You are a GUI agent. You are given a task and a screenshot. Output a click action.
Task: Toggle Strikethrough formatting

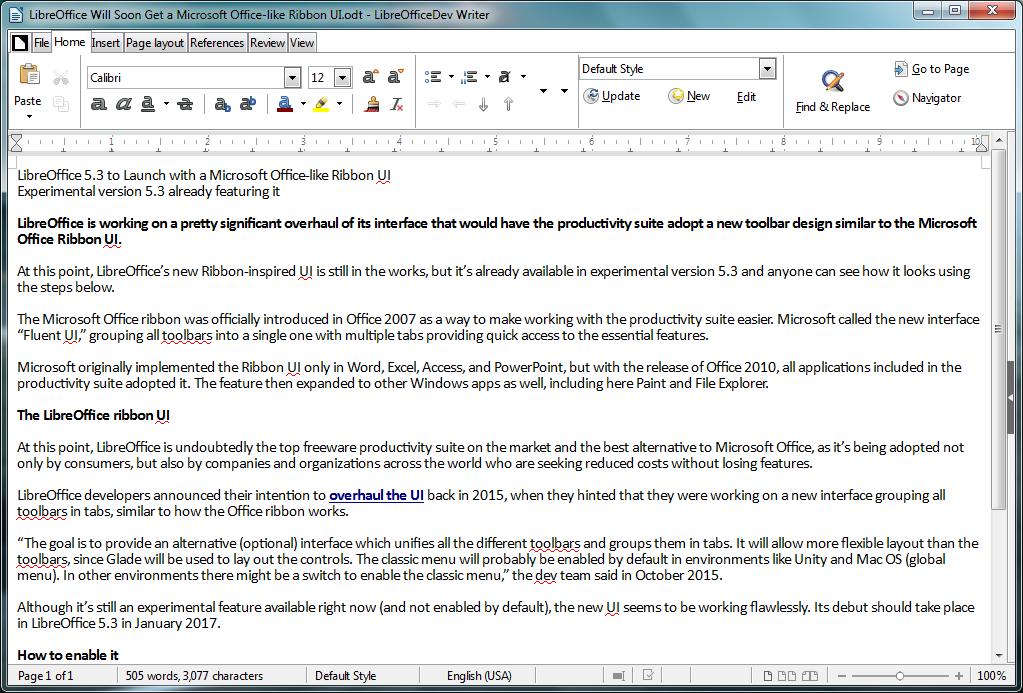pyautogui.click(x=185, y=104)
